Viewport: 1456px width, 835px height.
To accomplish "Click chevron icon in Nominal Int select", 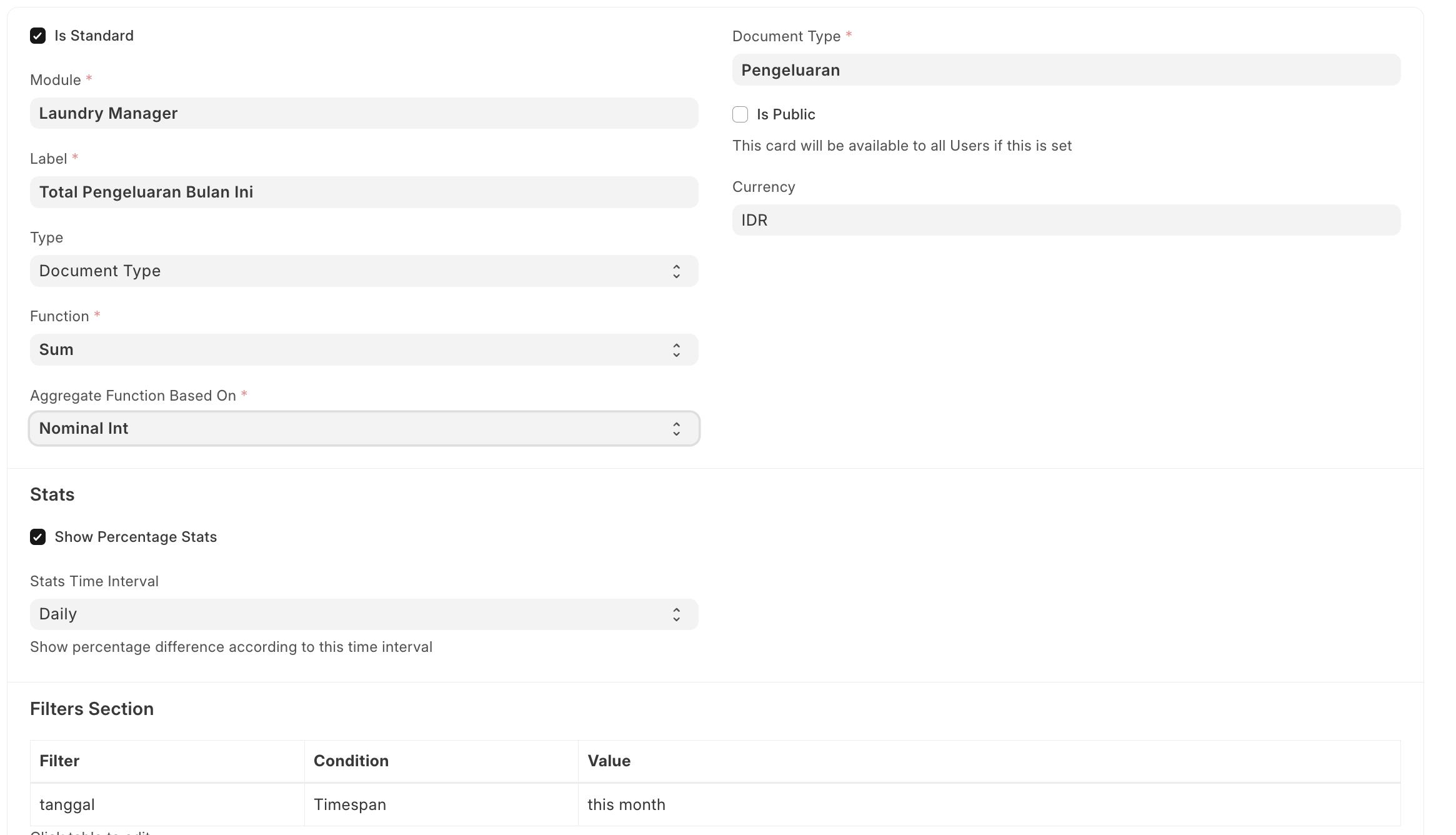I will (x=676, y=429).
